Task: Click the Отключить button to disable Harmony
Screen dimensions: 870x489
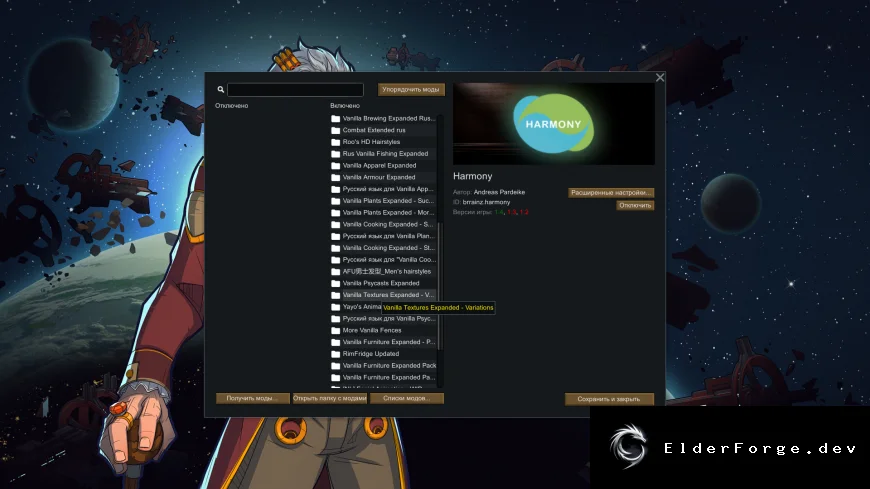Action: pyautogui.click(x=635, y=205)
